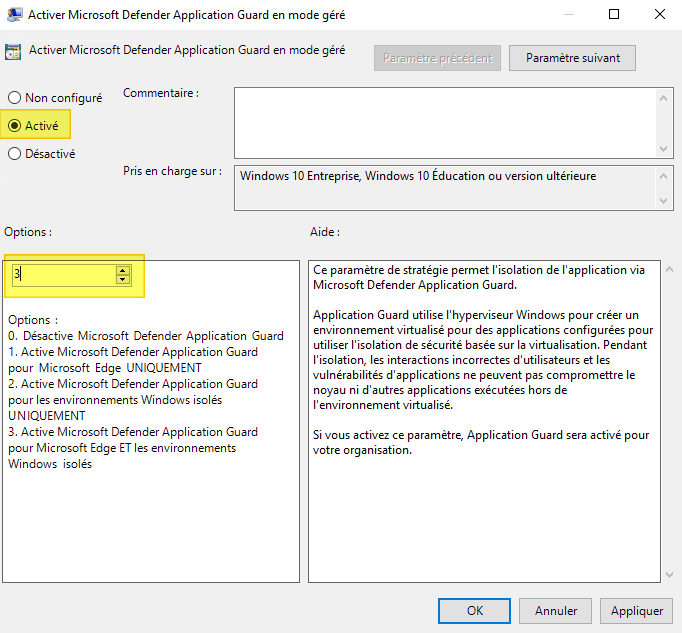The image size is (682, 633).
Task: Cancel with the Annuler button
Action: (x=555, y=611)
